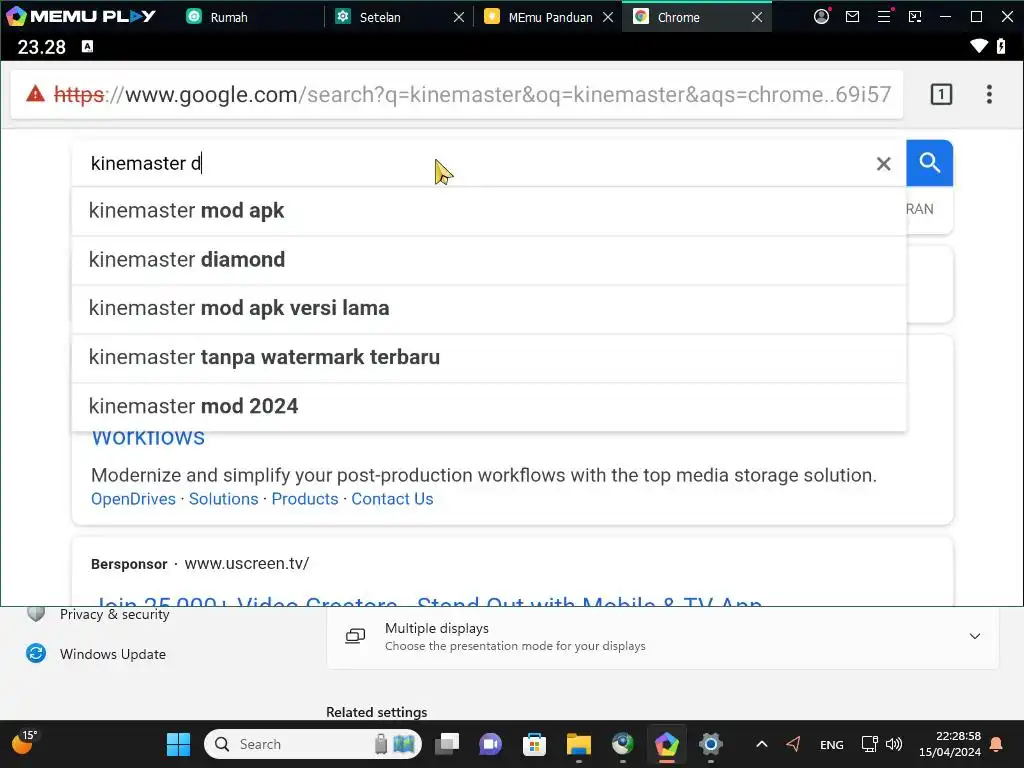Open the globe browser taskbar icon
1024x768 pixels.
[622, 744]
